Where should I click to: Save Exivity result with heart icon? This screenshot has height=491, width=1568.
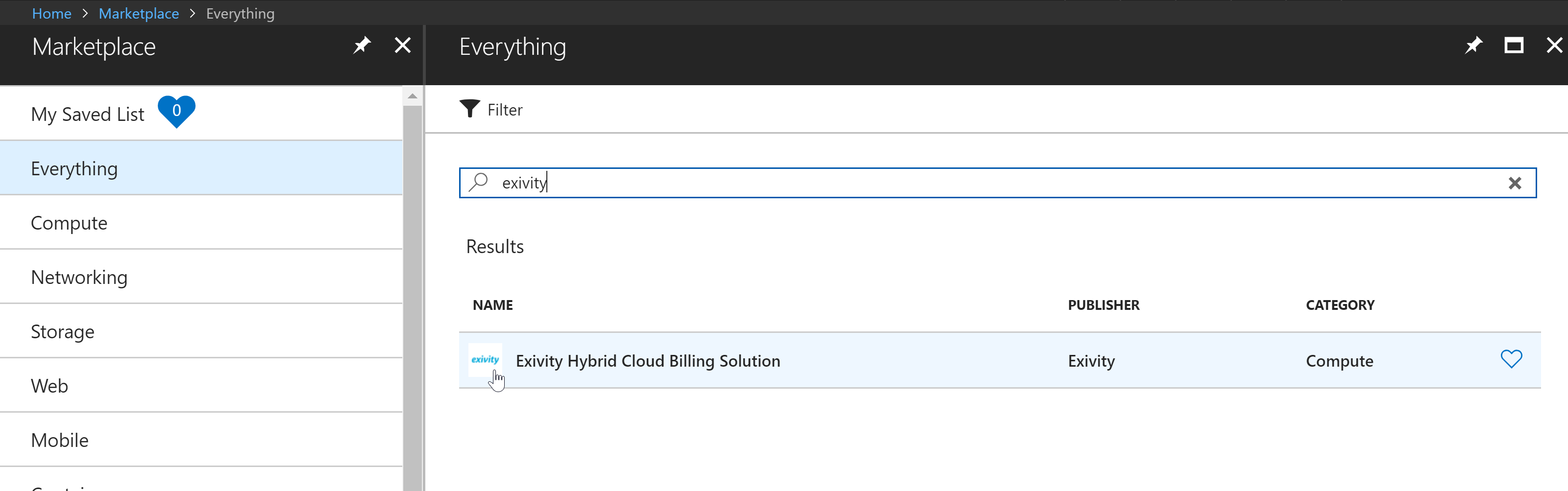[1511, 359]
